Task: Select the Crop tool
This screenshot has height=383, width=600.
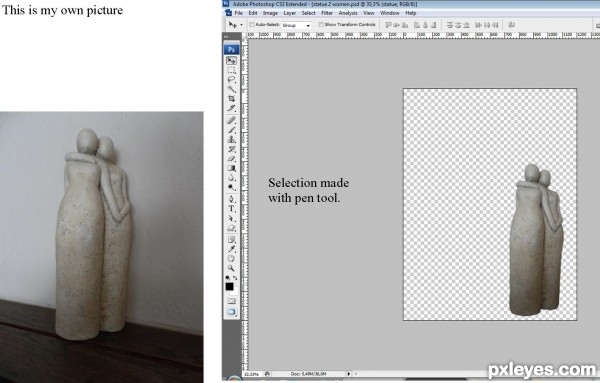Action: click(232, 98)
